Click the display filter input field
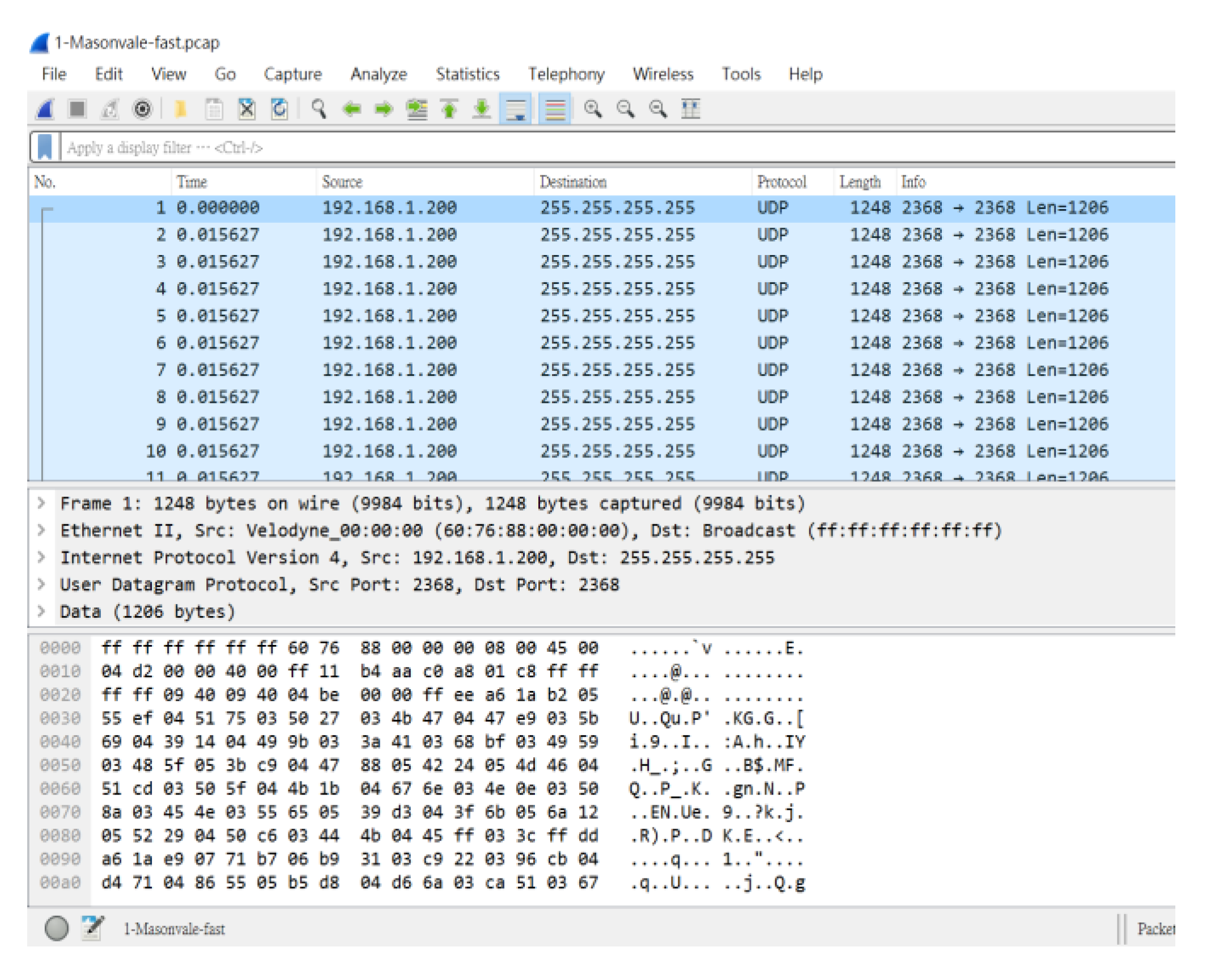The image size is (1232, 972). coord(569,148)
